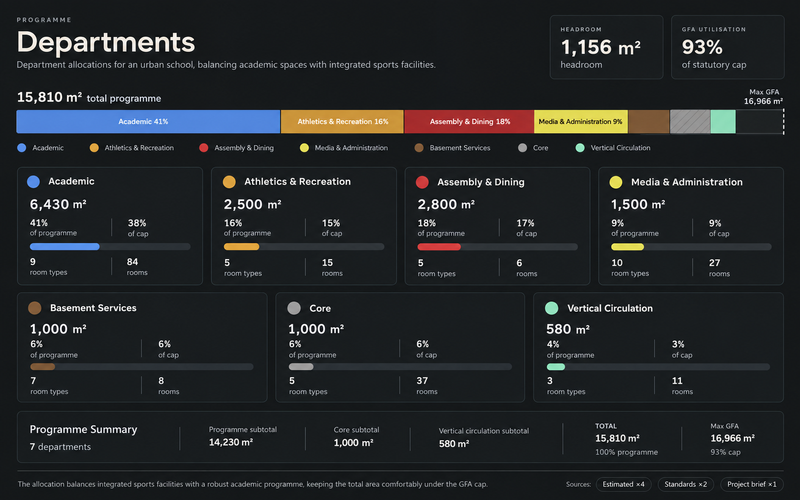Viewport: 800px width, 500px height.
Task: Click the 2,500 m² Athletics area value
Action: coord(252,204)
